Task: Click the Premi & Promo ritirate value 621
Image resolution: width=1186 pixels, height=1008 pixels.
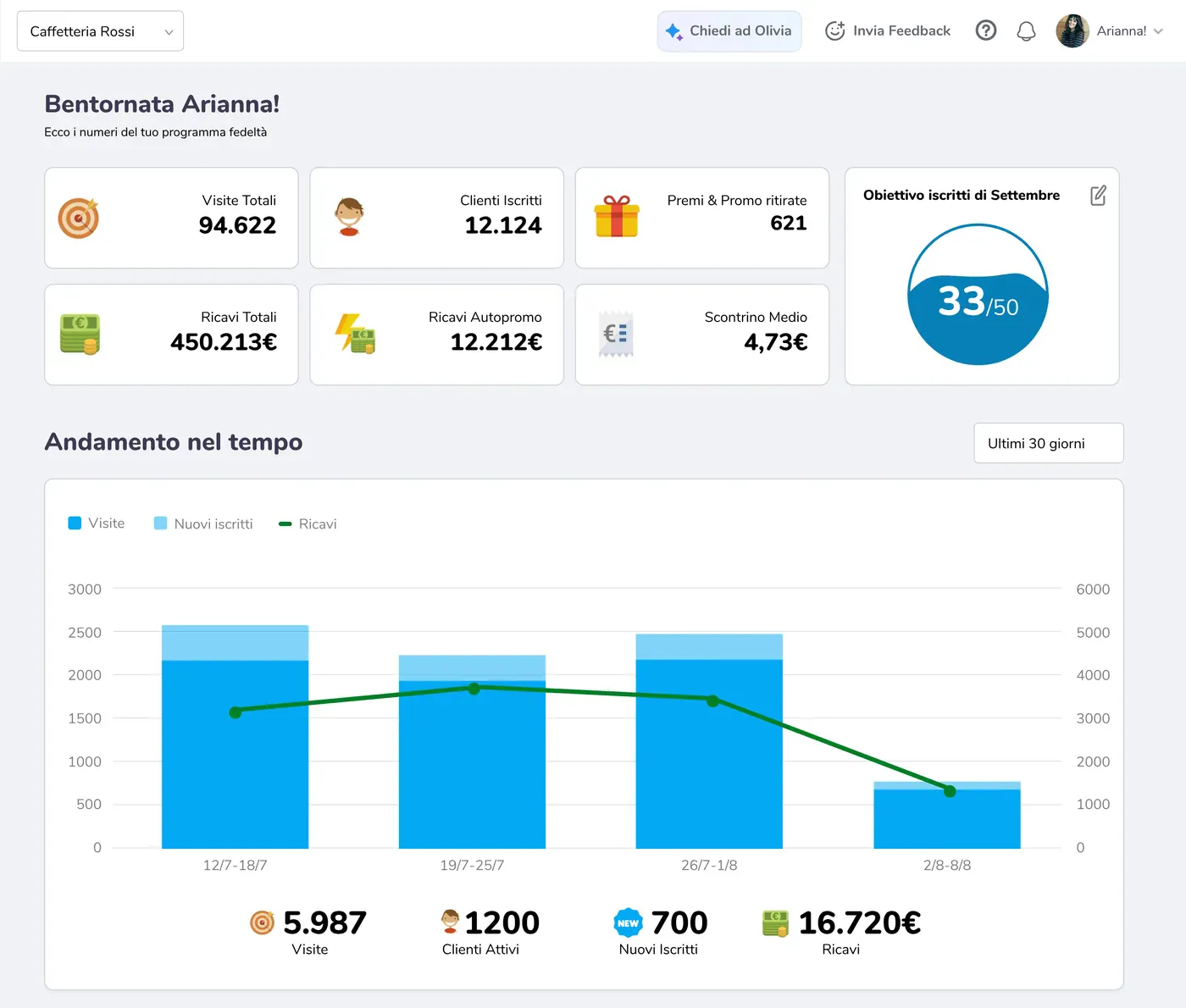Action: (789, 223)
